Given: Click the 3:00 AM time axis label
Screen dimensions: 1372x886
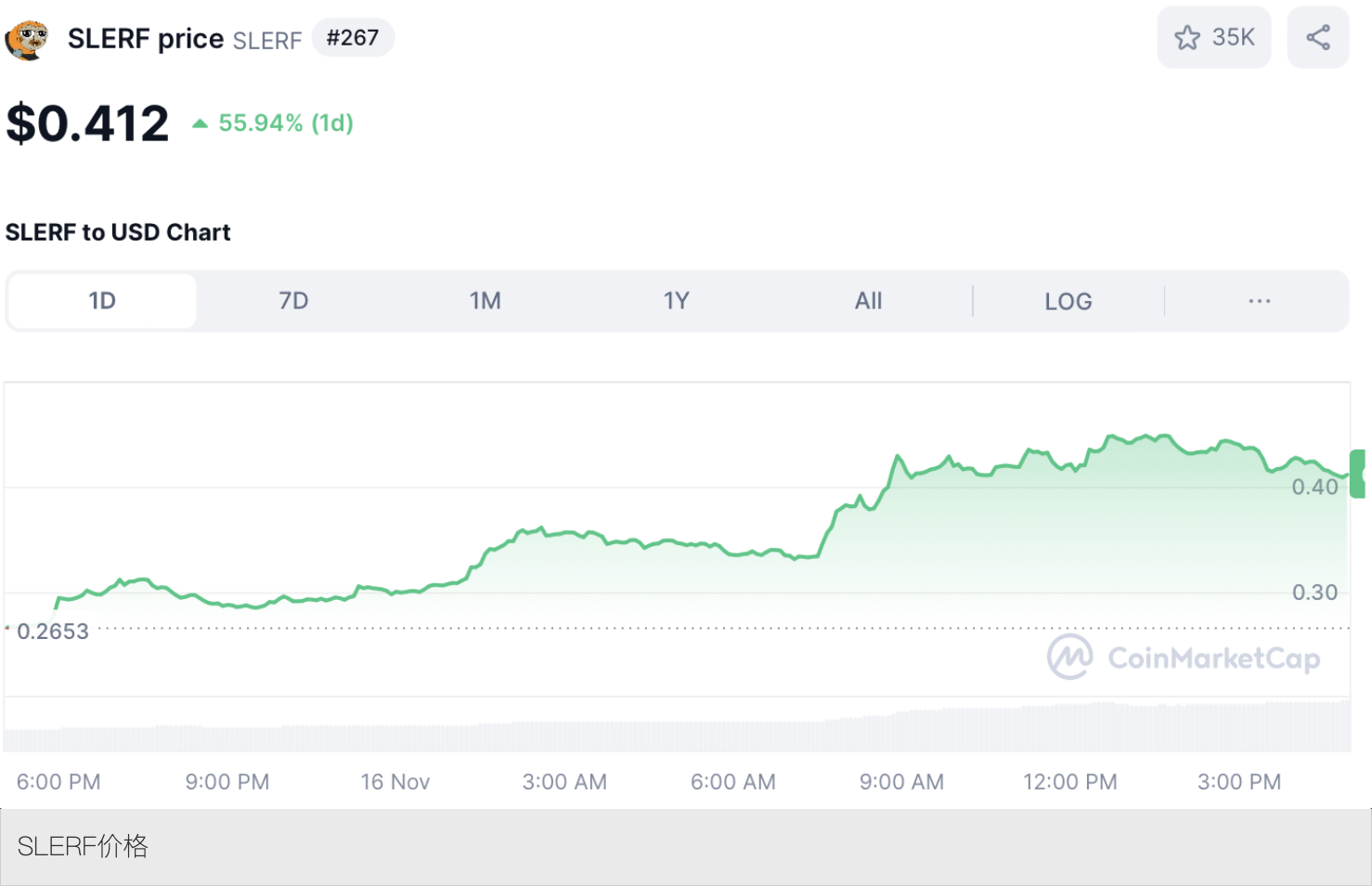Looking at the screenshot, I should 564,782.
